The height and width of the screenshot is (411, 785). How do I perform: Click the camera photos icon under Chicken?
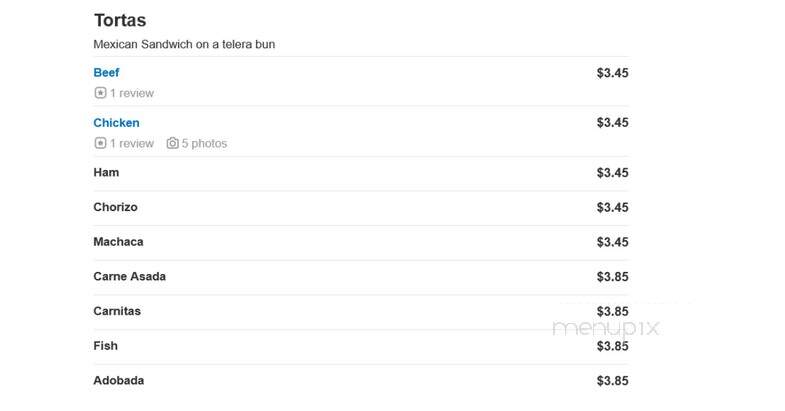coord(172,143)
